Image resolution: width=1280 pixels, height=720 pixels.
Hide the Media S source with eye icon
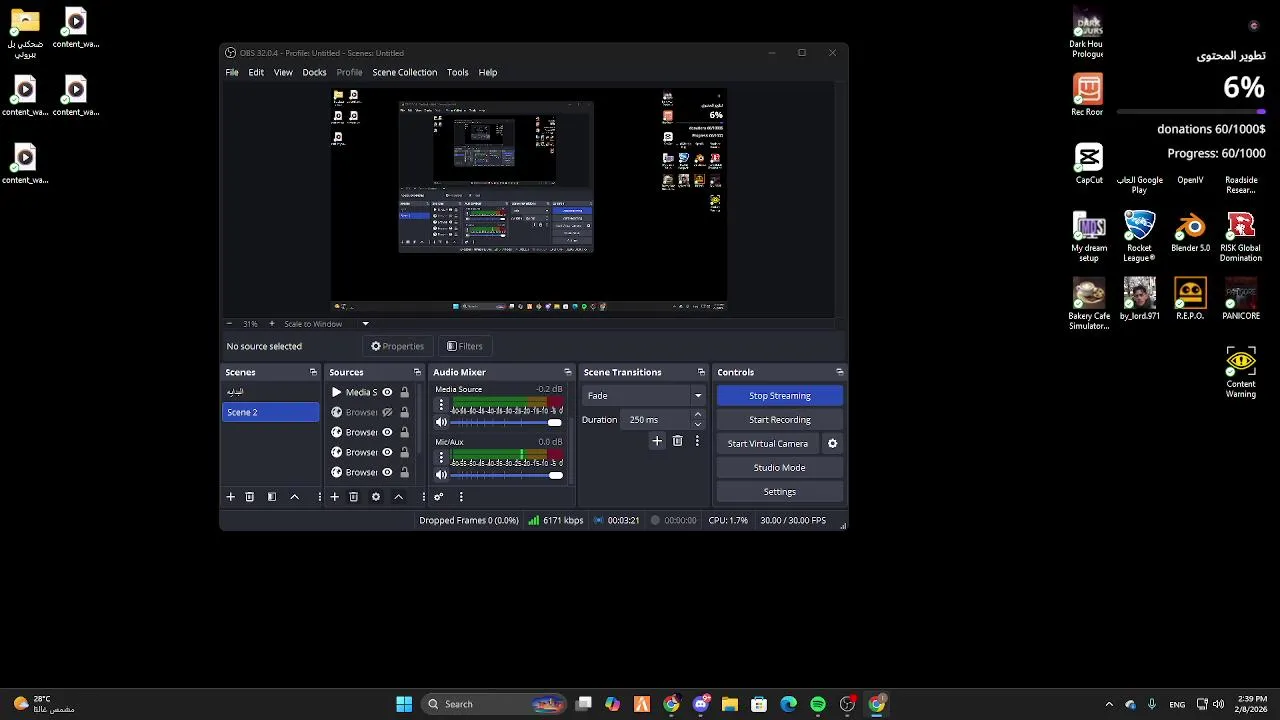pos(387,392)
